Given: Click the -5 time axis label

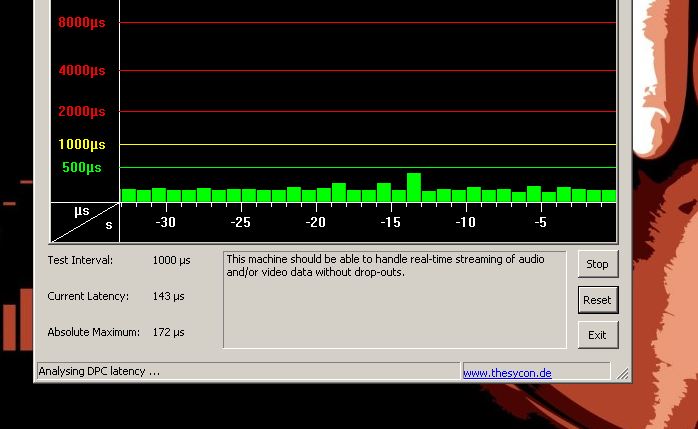Looking at the screenshot, I should 540,222.
